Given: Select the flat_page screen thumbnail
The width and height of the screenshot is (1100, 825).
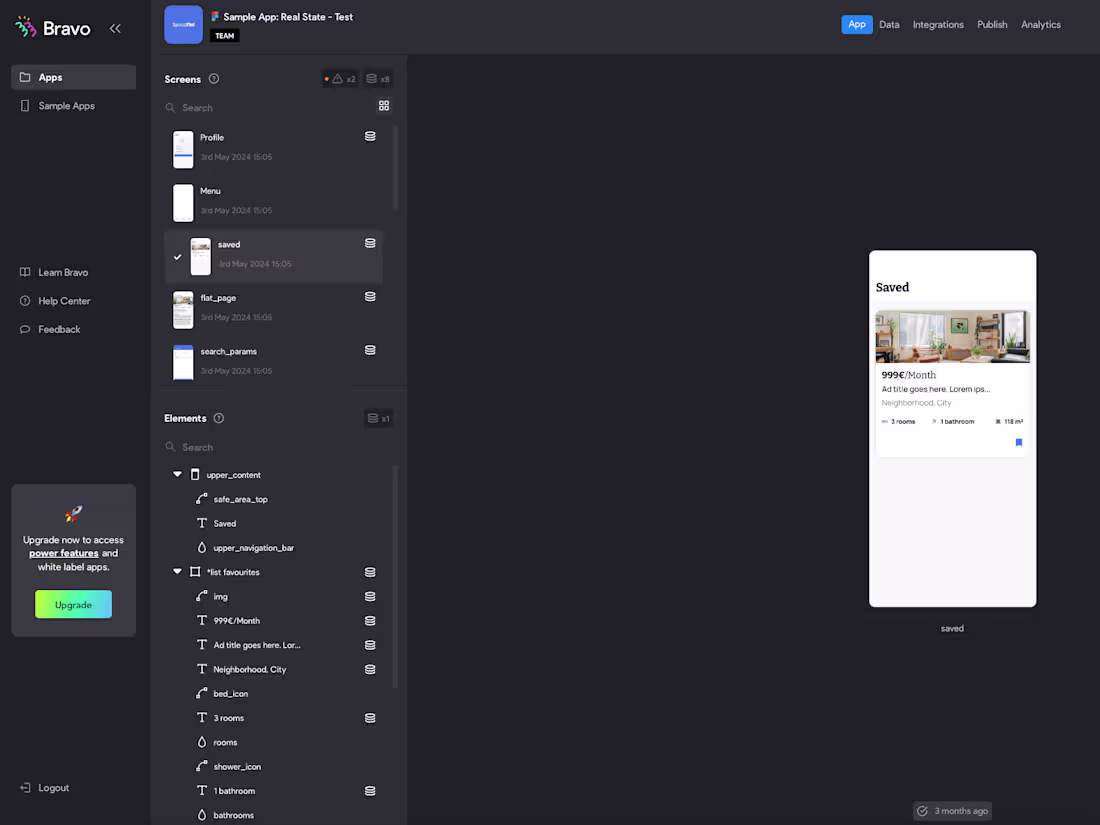Looking at the screenshot, I should pos(183,310).
